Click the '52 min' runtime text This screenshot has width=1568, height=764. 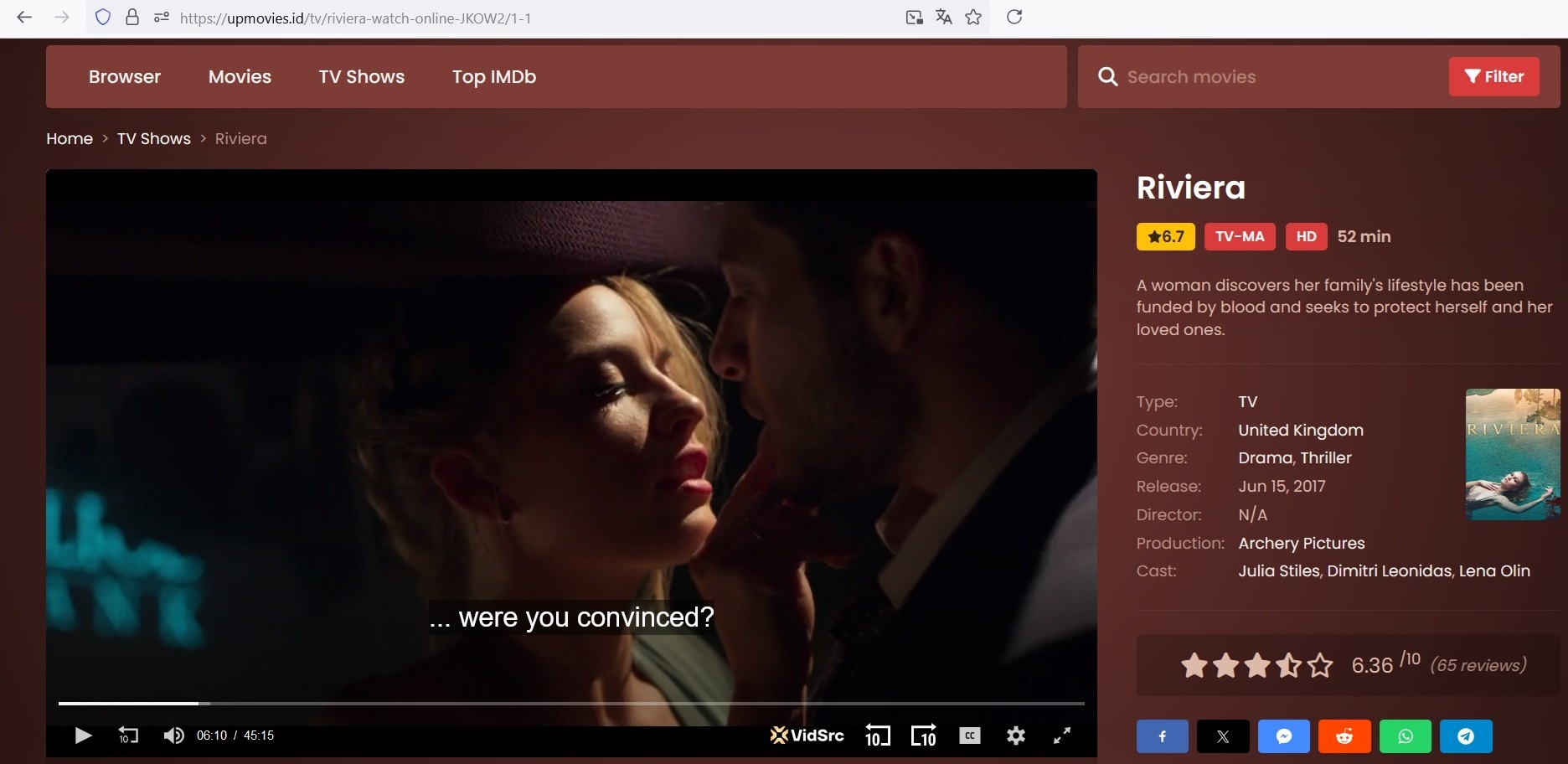point(1364,237)
